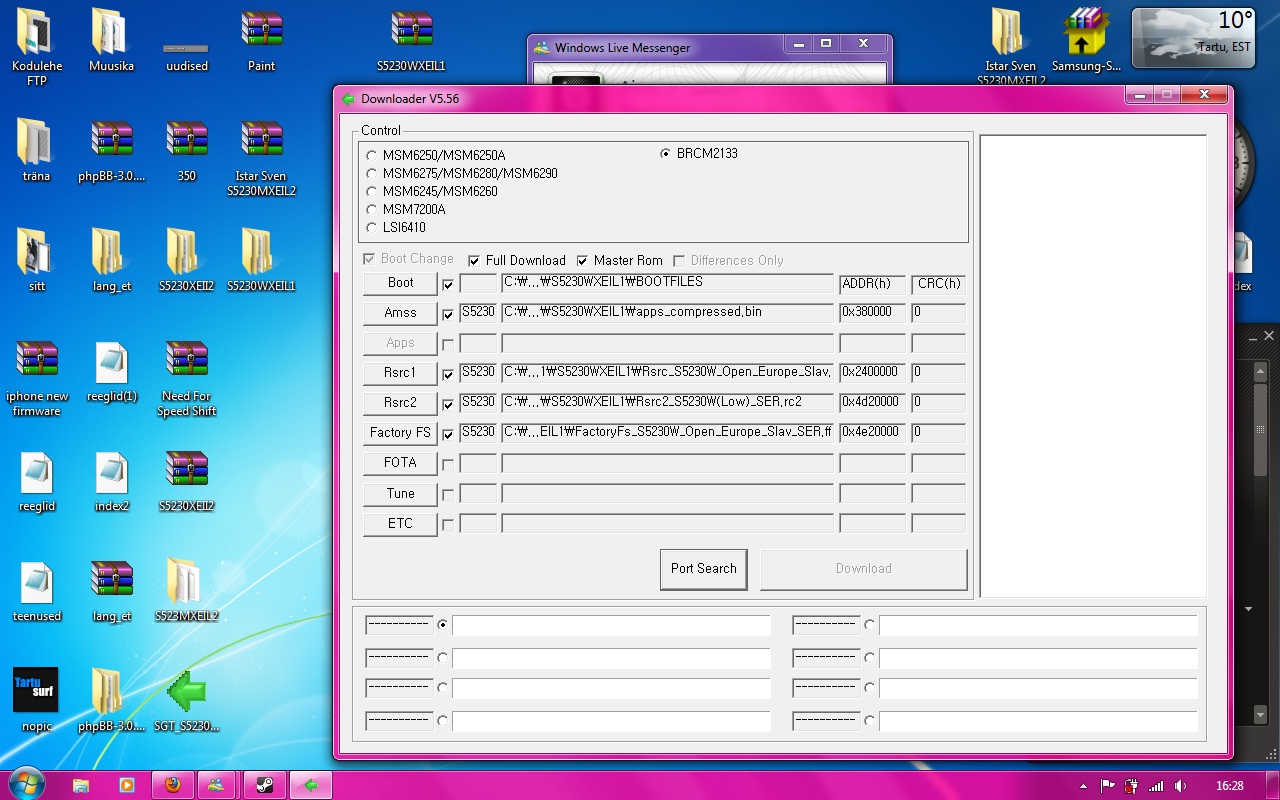Click the network signal tray icon
The width and height of the screenshot is (1280, 800).
[x=1156, y=786]
